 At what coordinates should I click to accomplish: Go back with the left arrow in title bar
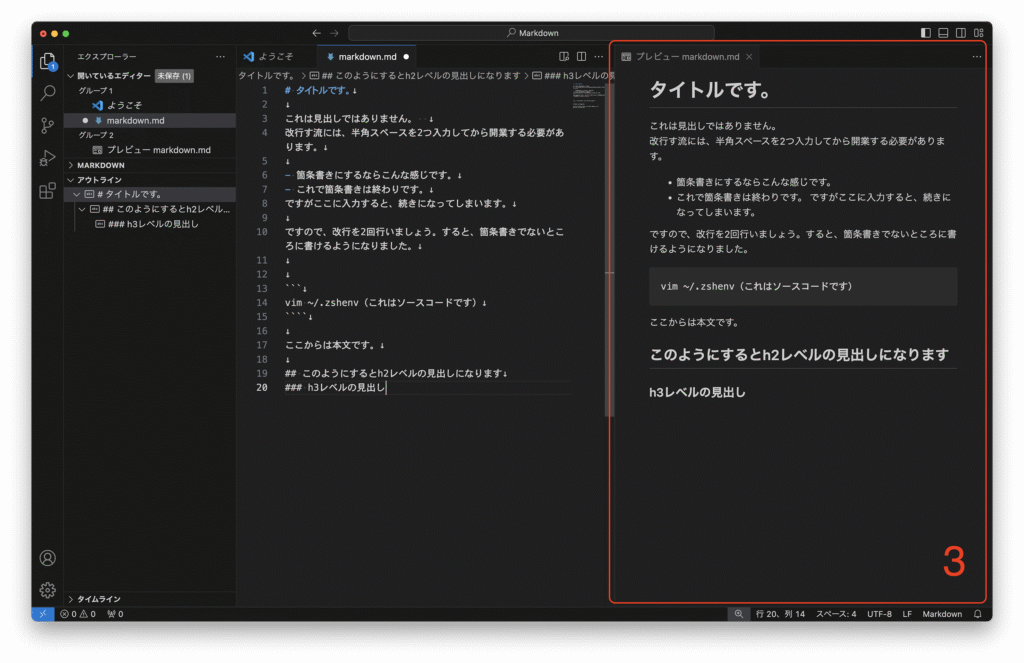317,33
